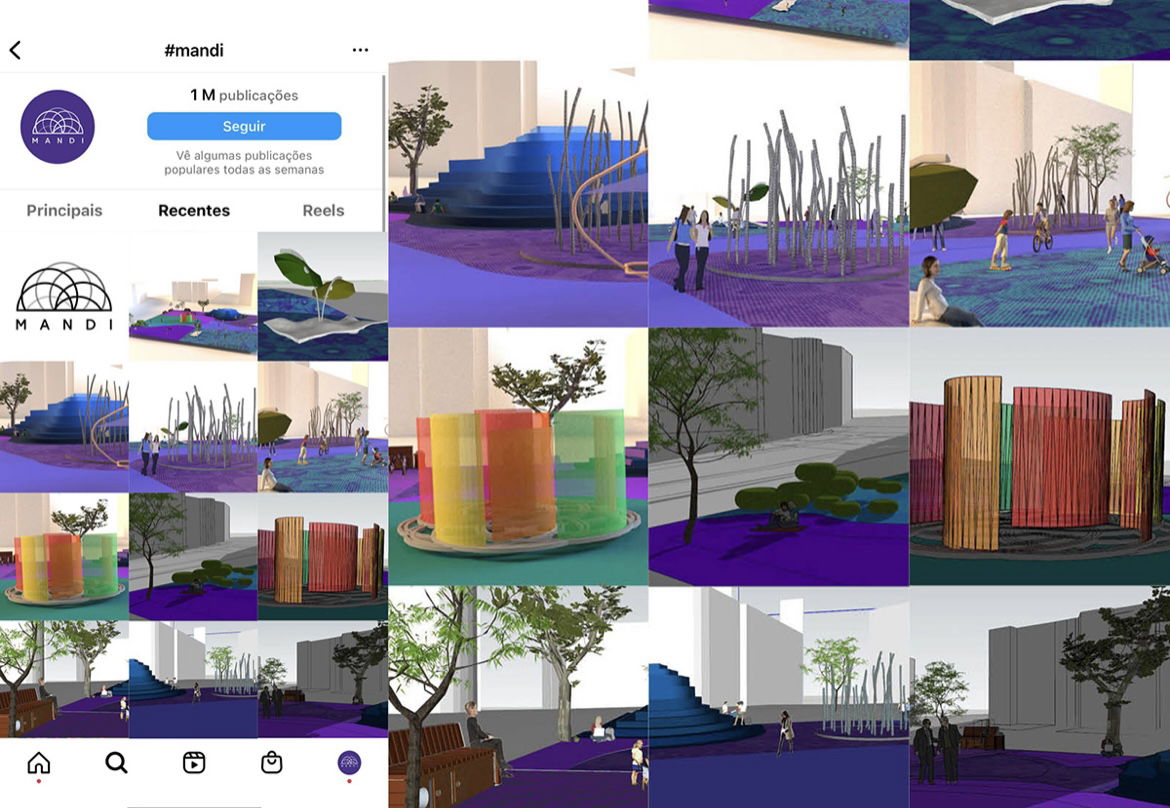Open the small green leaf sculpture thumbnail
This screenshot has width=1170, height=808.
[323, 296]
